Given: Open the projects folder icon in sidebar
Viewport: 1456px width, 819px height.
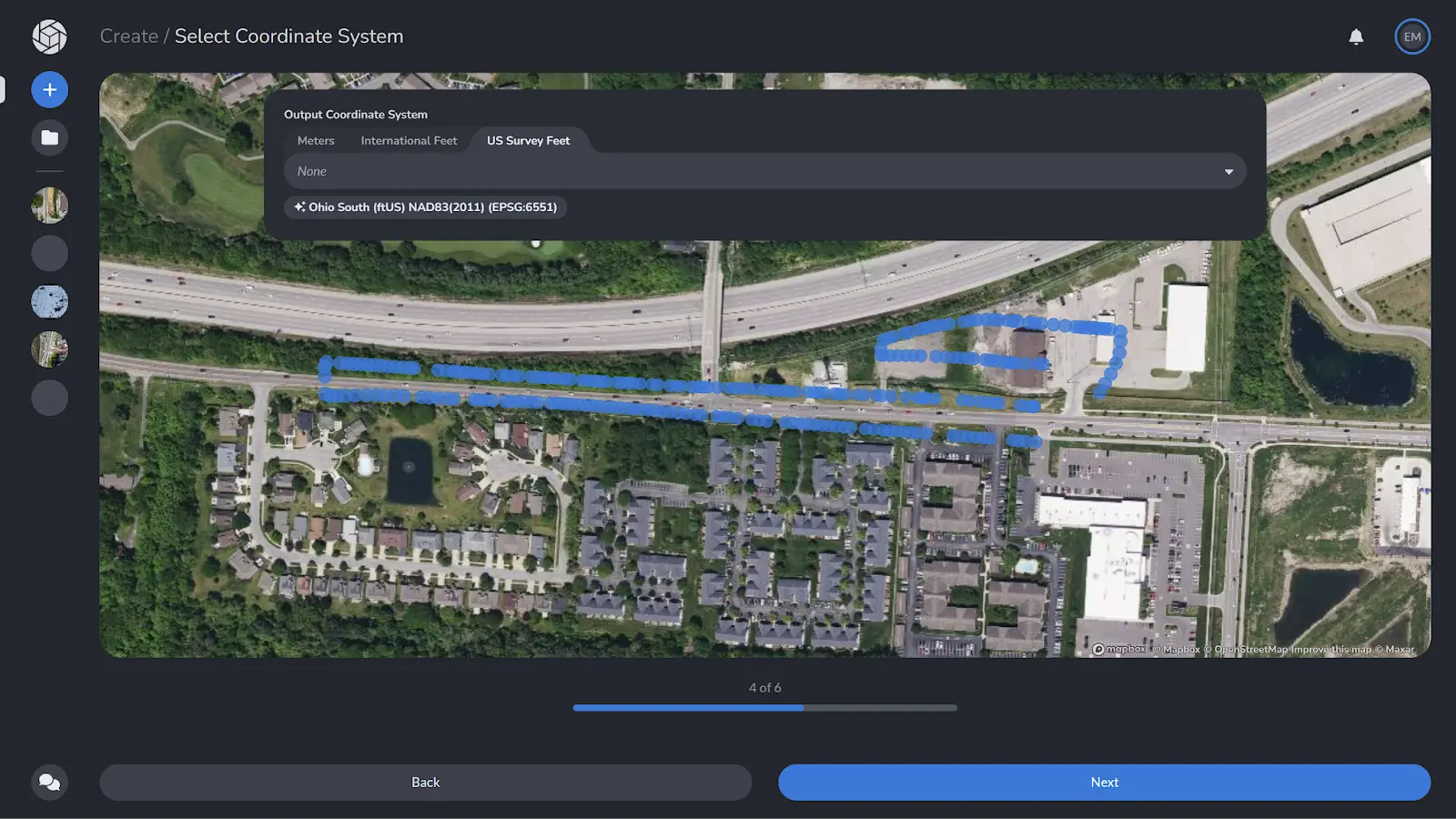Looking at the screenshot, I should pos(50,137).
